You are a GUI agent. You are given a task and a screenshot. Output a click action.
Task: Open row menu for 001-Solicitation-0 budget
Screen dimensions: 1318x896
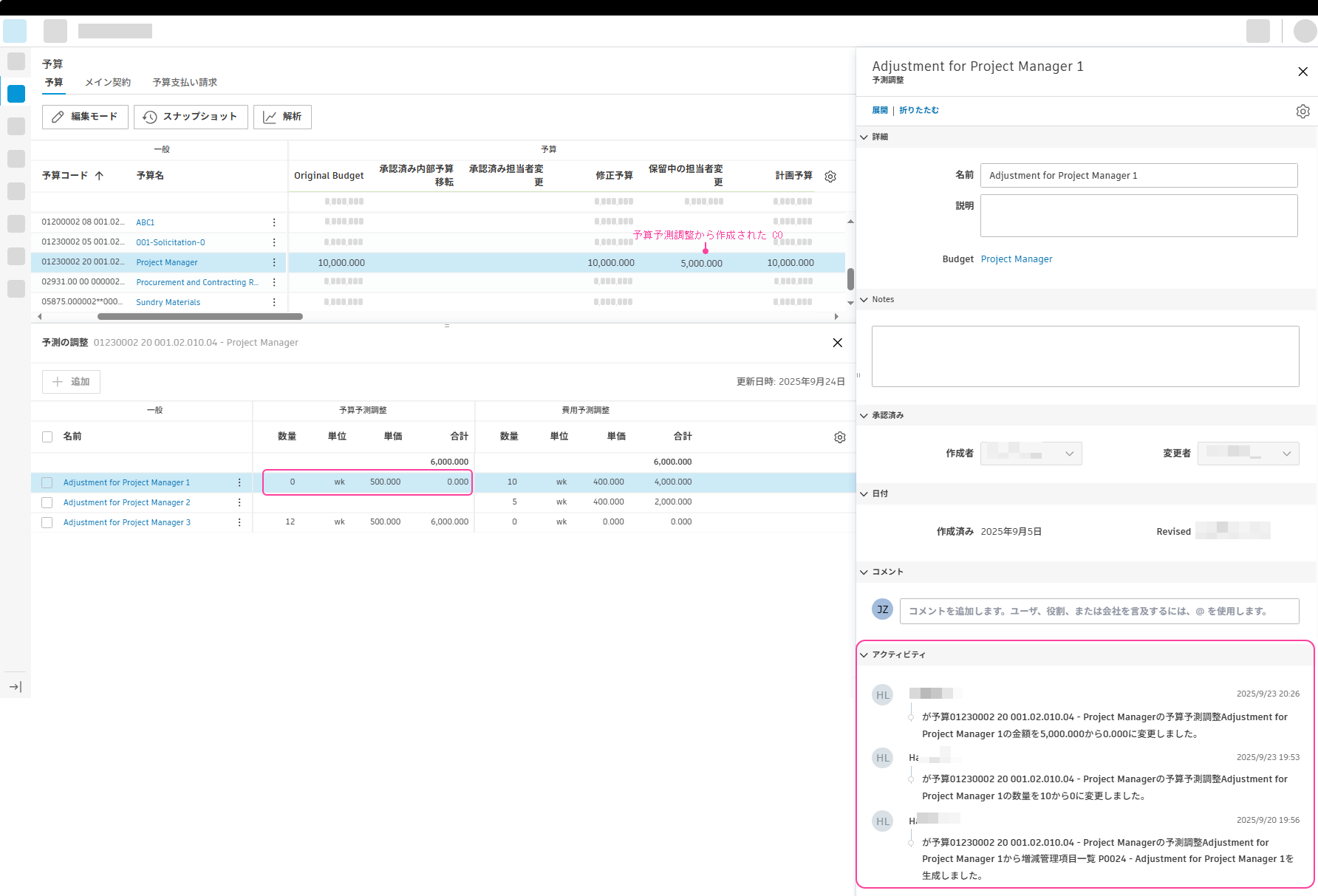(x=274, y=242)
